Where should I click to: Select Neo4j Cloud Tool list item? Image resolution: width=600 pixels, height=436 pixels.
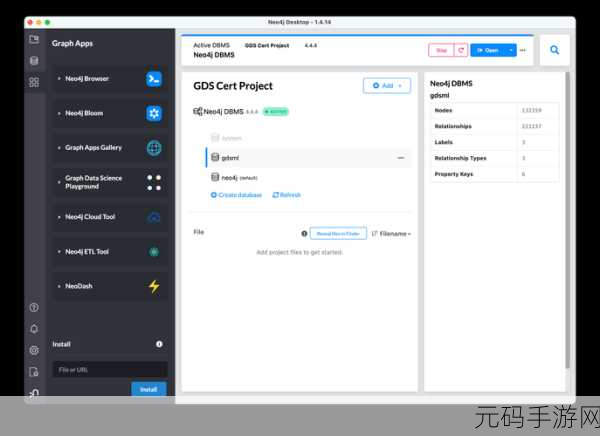pyautogui.click(x=110, y=217)
